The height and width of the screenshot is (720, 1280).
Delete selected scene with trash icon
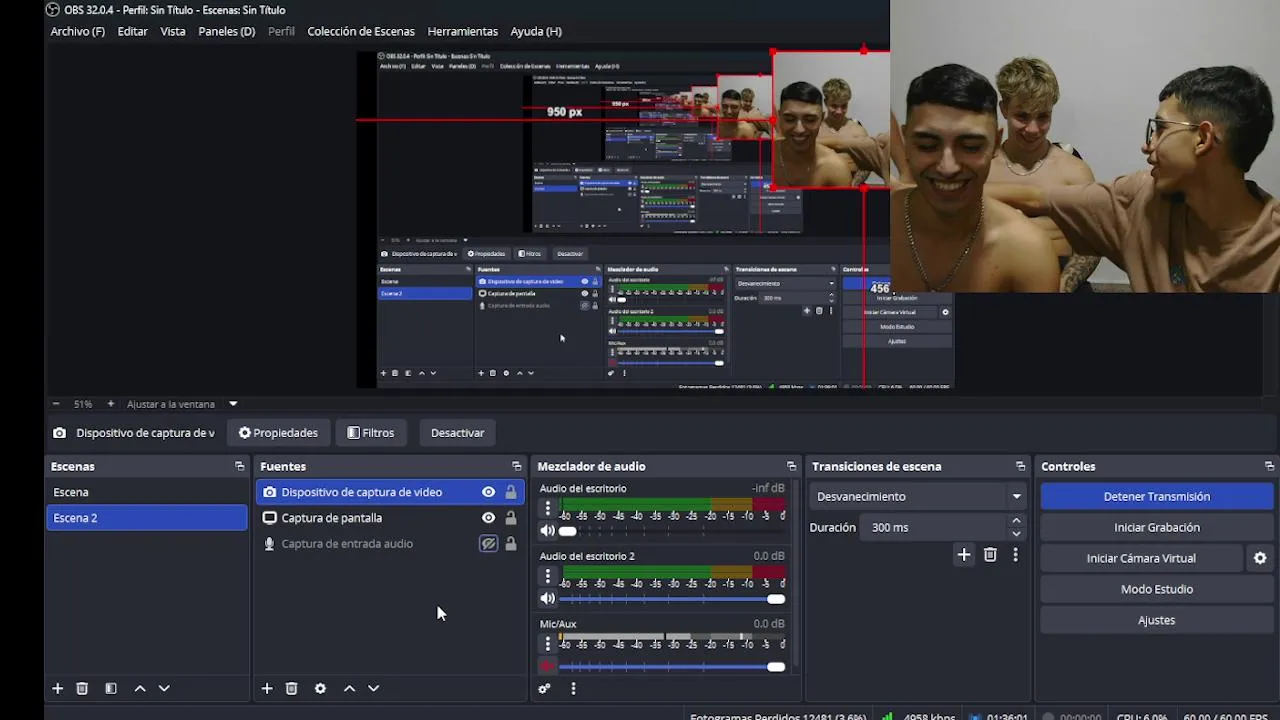coord(83,688)
